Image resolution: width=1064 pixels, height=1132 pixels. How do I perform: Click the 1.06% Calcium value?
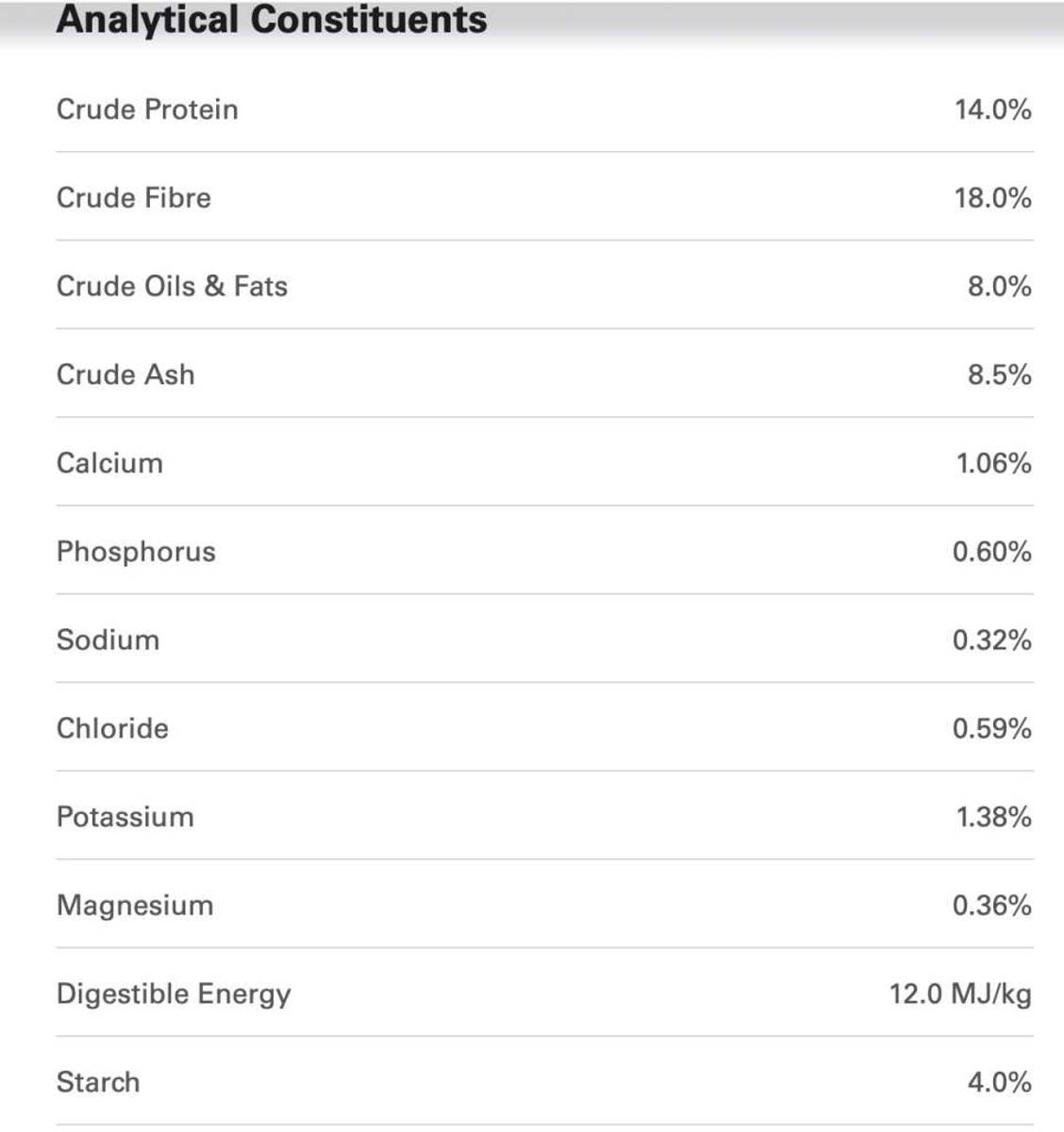click(x=993, y=463)
